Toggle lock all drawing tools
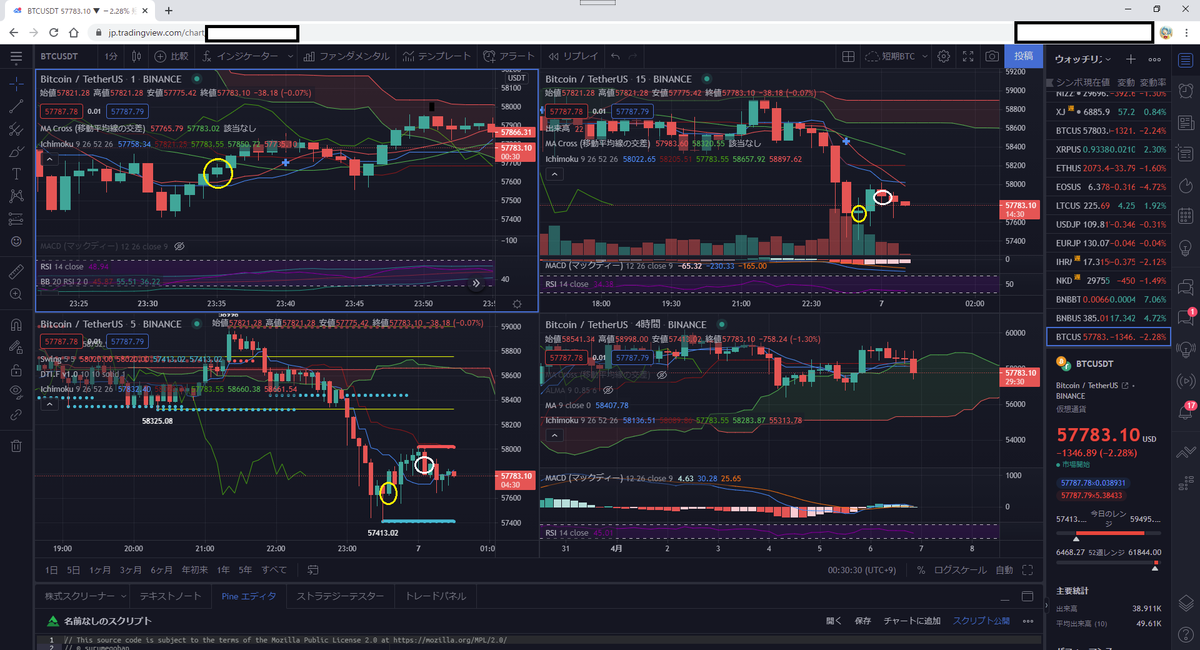This screenshot has width=1200, height=650. pyautogui.click(x=16, y=370)
